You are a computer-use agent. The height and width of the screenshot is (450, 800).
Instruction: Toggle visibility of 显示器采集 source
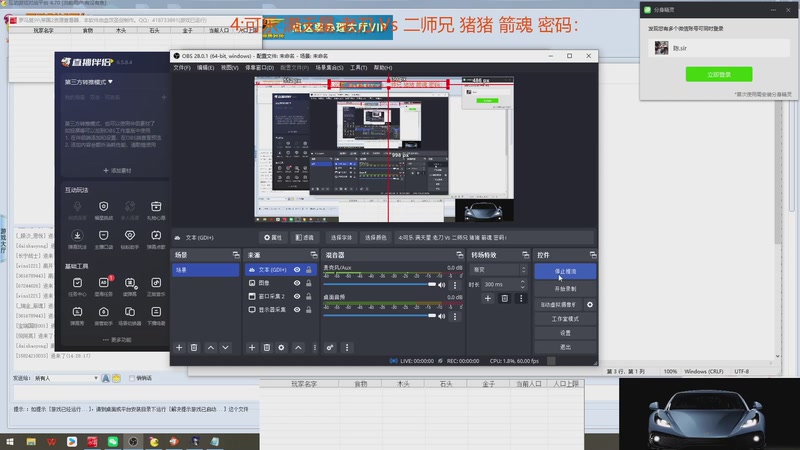297,310
